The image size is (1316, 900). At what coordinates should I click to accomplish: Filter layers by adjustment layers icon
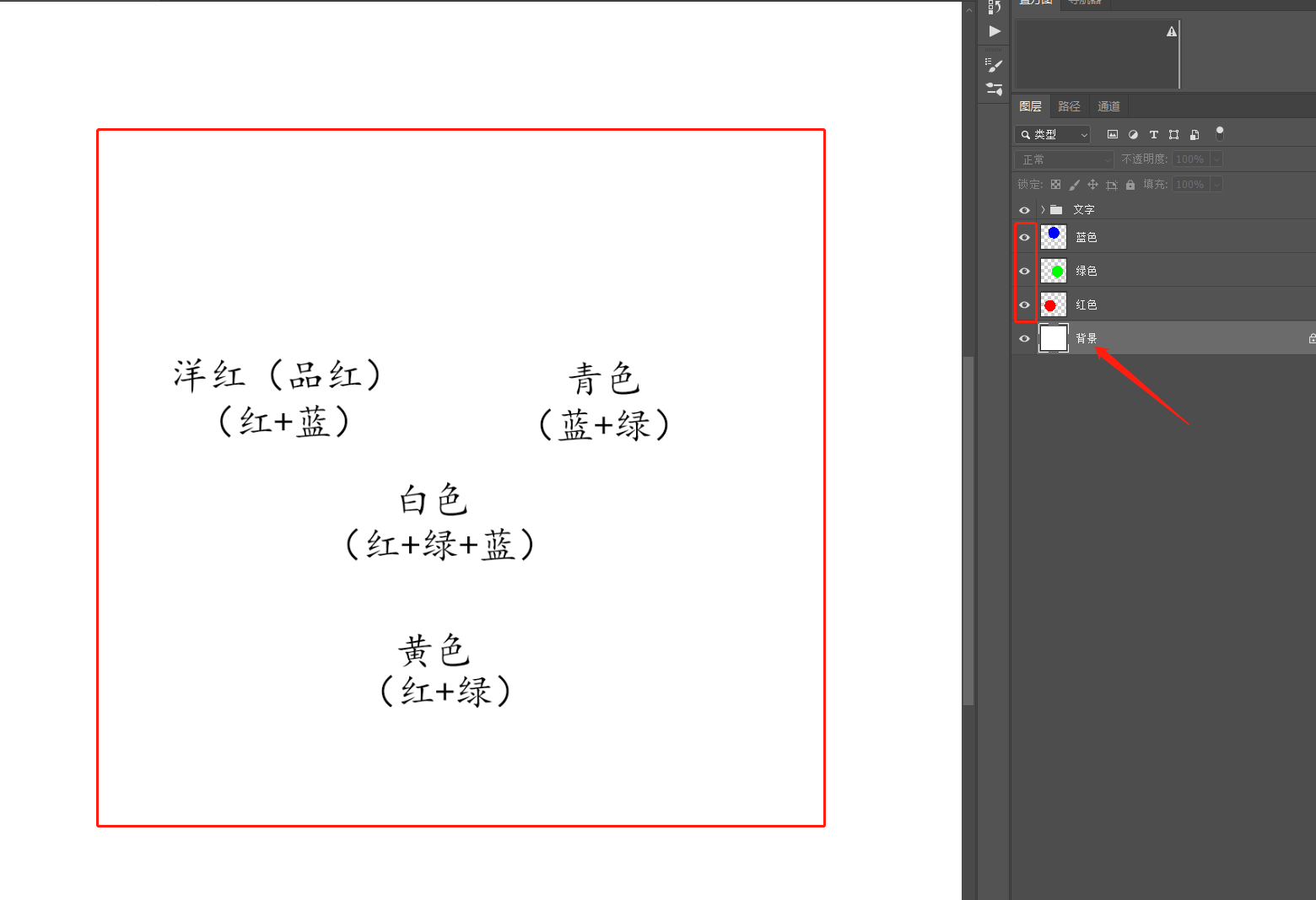pos(1133,134)
